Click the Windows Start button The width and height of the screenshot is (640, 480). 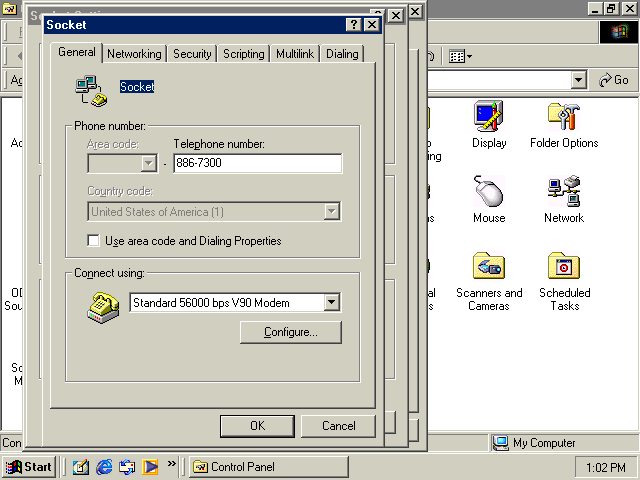point(29,467)
